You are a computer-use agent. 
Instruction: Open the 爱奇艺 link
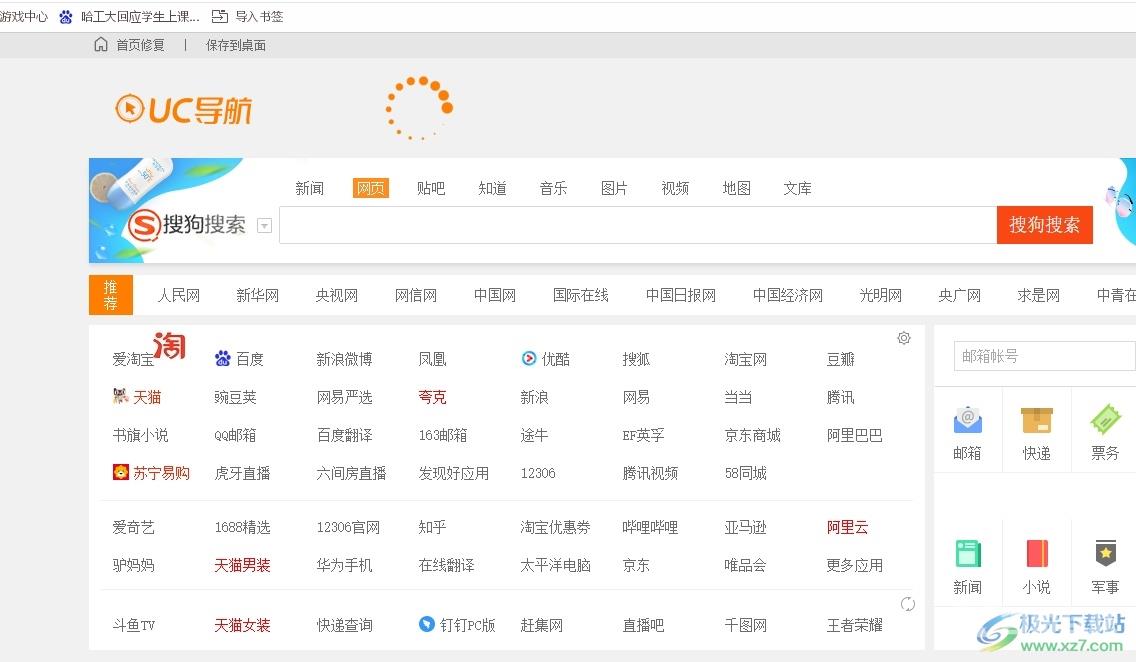pyautogui.click(x=133, y=527)
